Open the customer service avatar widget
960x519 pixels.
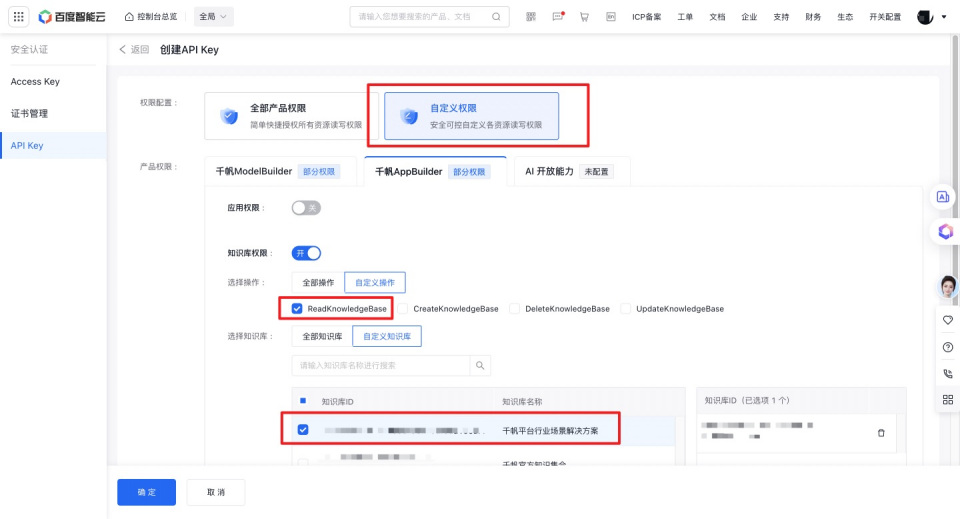point(948,286)
